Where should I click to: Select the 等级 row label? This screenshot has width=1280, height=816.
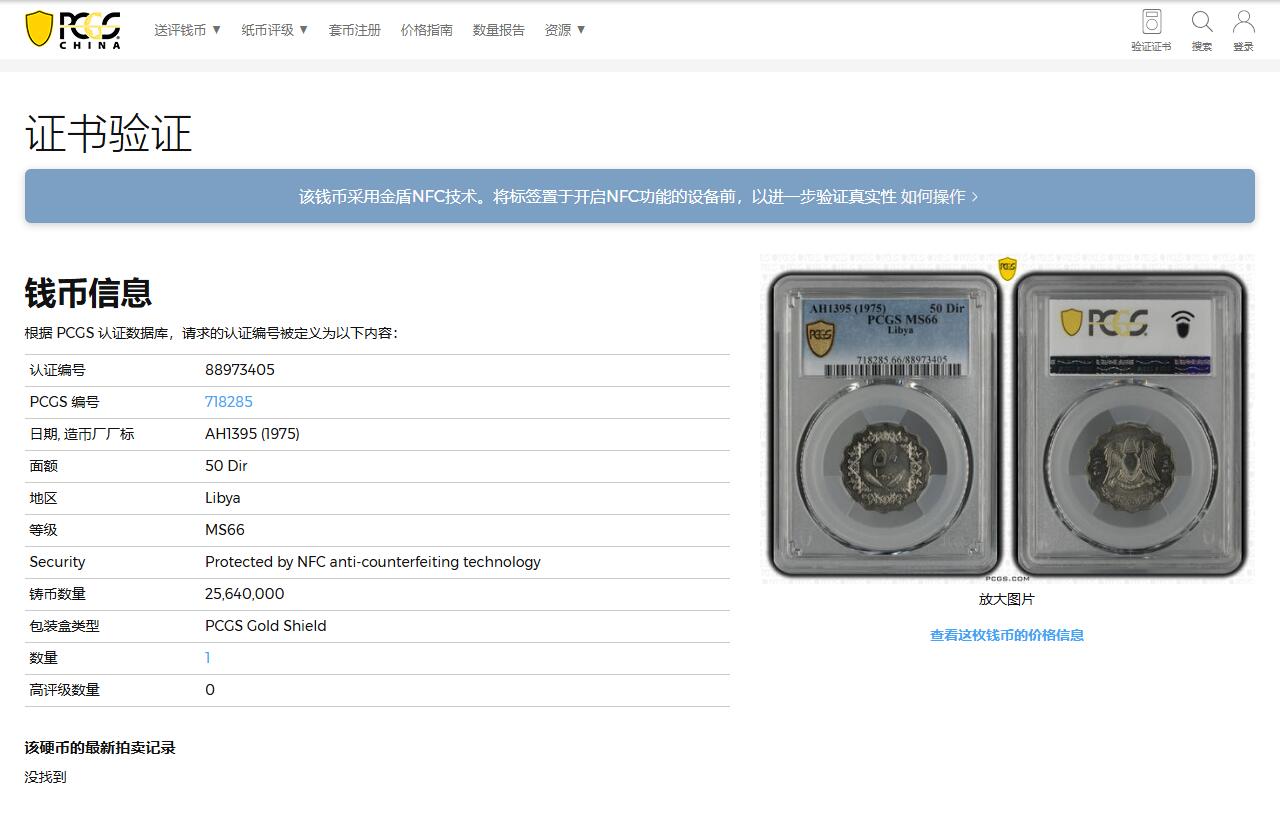click(43, 530)
